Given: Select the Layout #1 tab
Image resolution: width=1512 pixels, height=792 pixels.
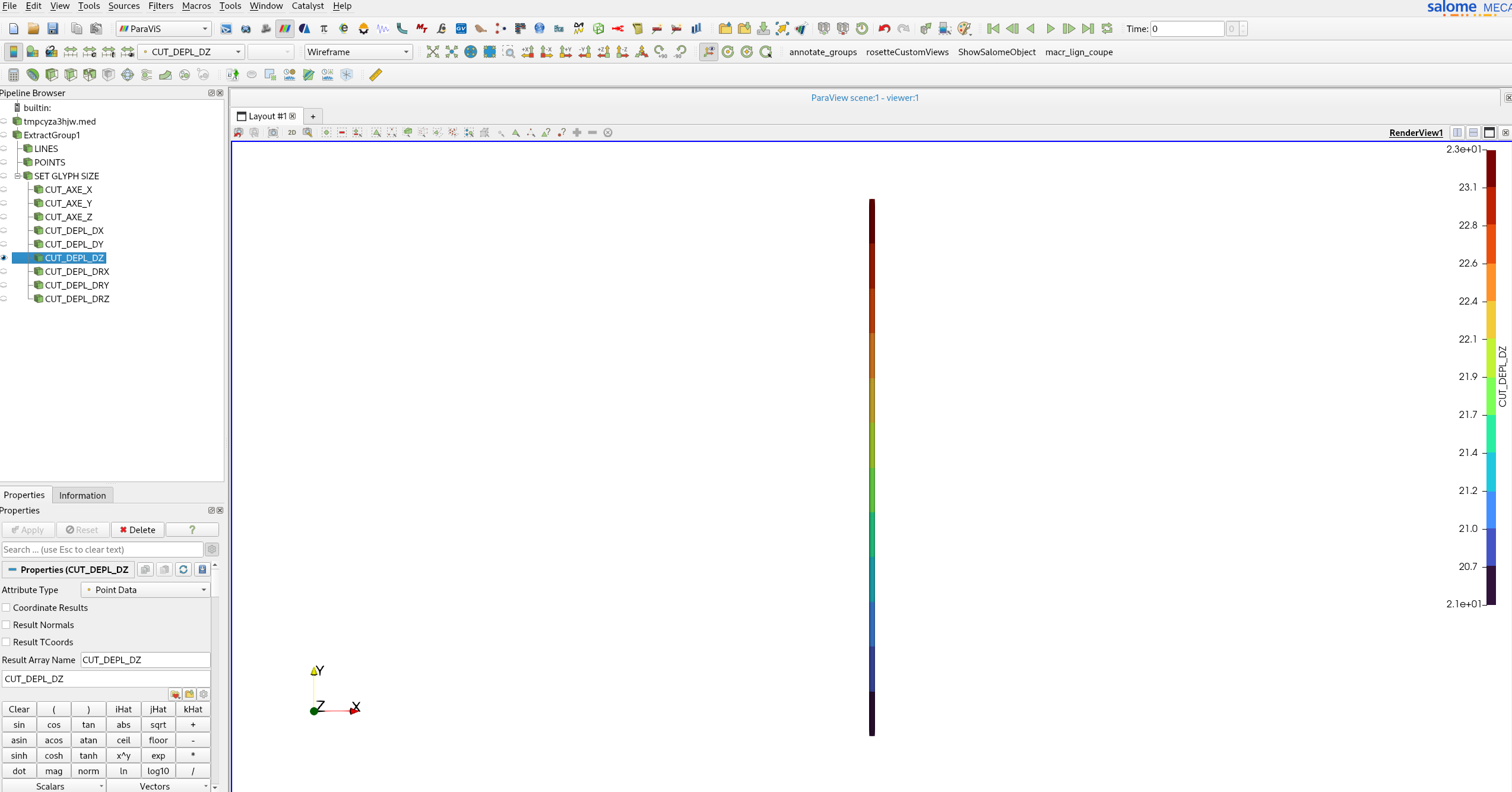Looking at the screenshot, I should click(267, 116).
